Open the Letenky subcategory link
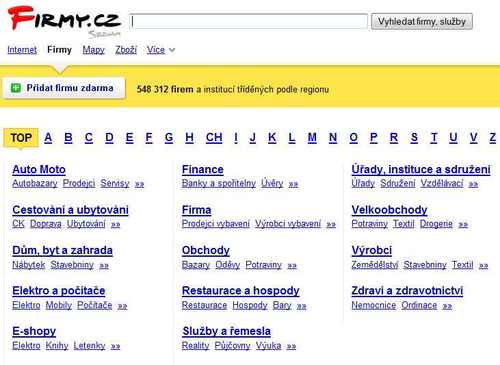The width and height of the screenshot is (500, 365). pyautogui.click(x=89, y=346)
